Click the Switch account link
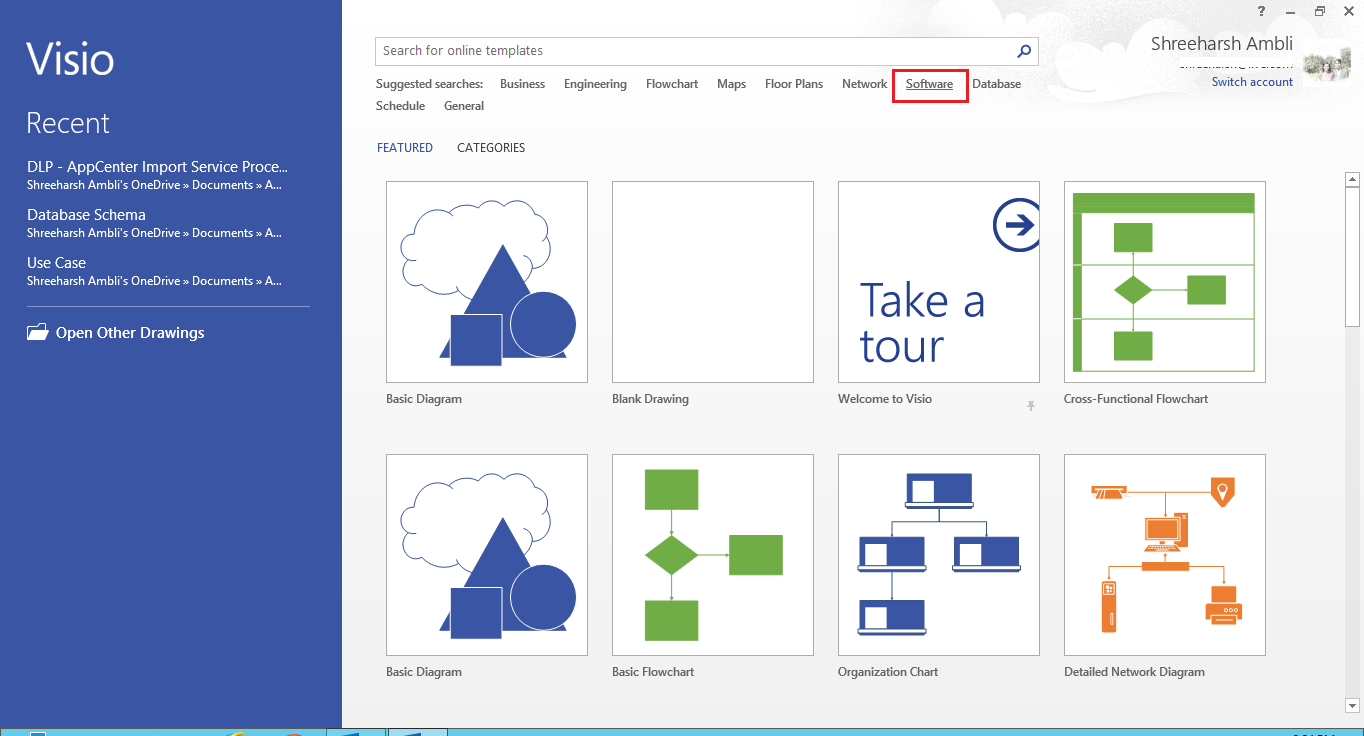1364x736 pixels. tap(1252, 82)
